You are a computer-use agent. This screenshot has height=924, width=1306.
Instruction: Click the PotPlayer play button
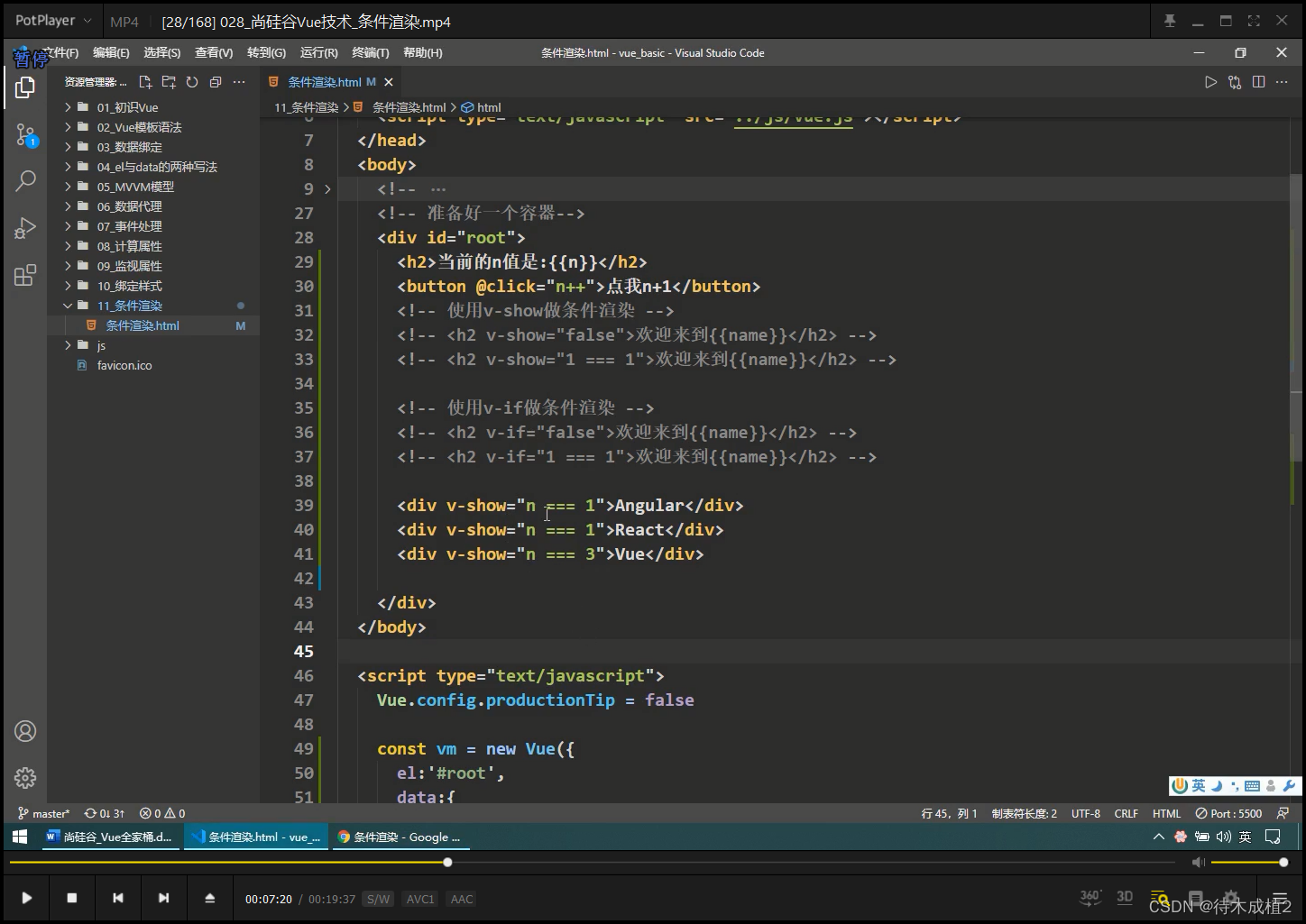[26, 898]
